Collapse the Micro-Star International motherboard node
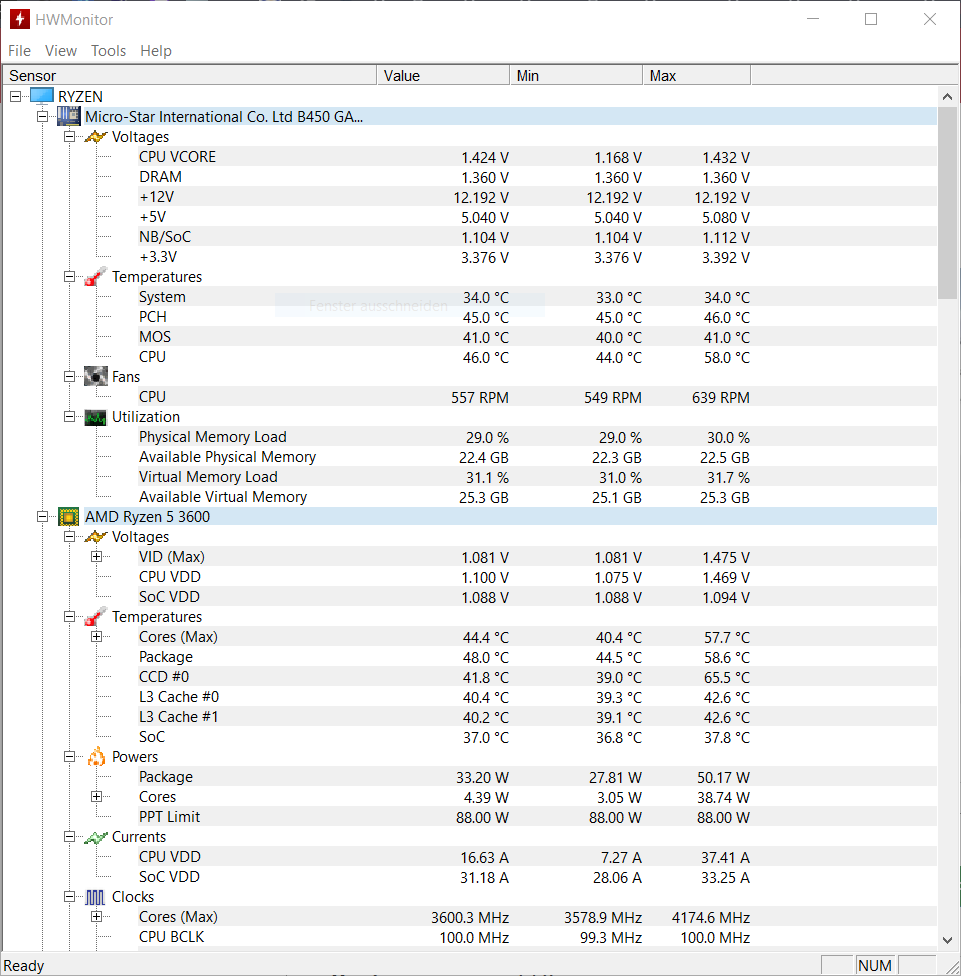This screenshot has height=976, width=961. [x=42, y=116]
